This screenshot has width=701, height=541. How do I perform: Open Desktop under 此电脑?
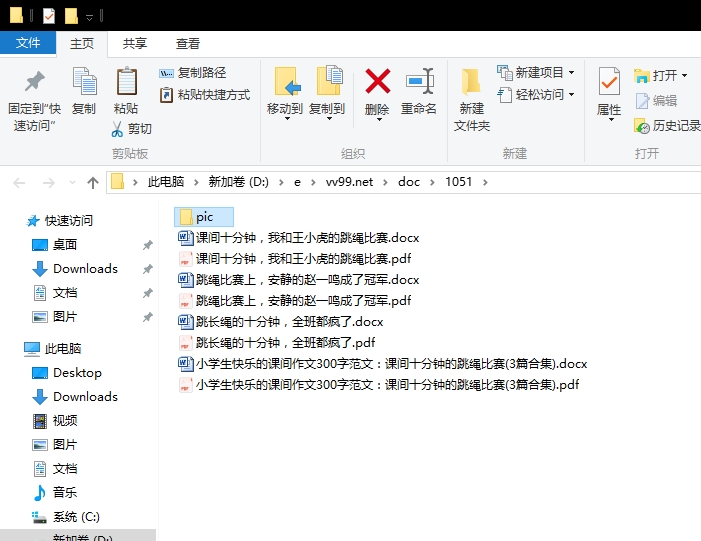67,372
